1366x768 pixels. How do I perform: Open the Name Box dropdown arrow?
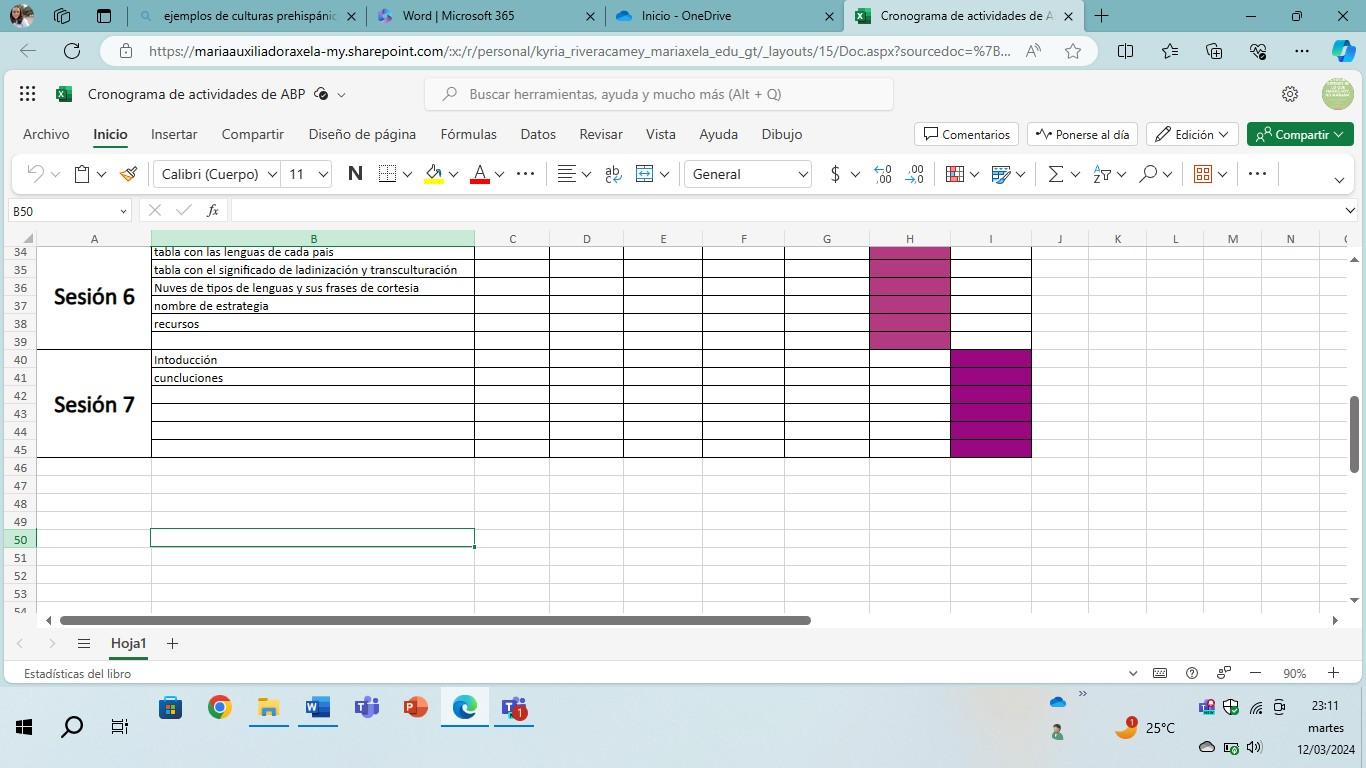click(123, 210)
